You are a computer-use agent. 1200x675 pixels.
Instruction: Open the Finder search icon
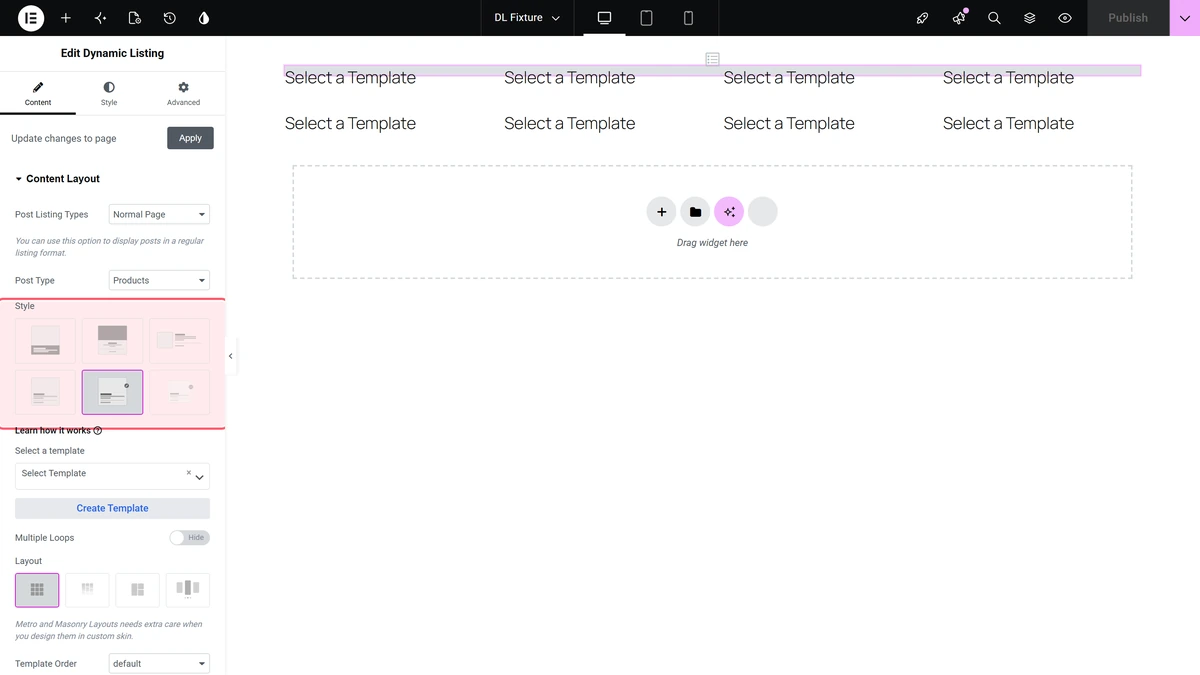point(994,18)
